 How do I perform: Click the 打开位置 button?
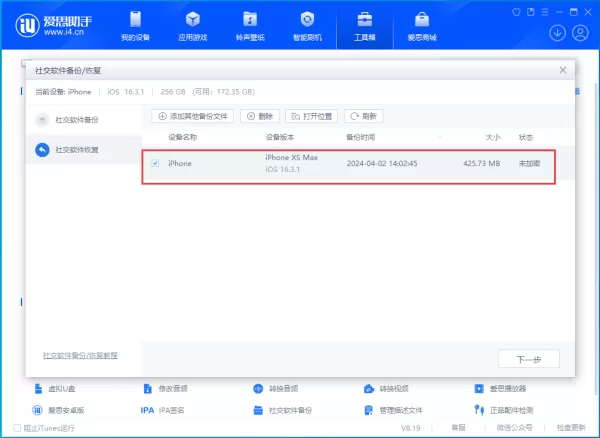pyautogui.click(x=311, y=116)
